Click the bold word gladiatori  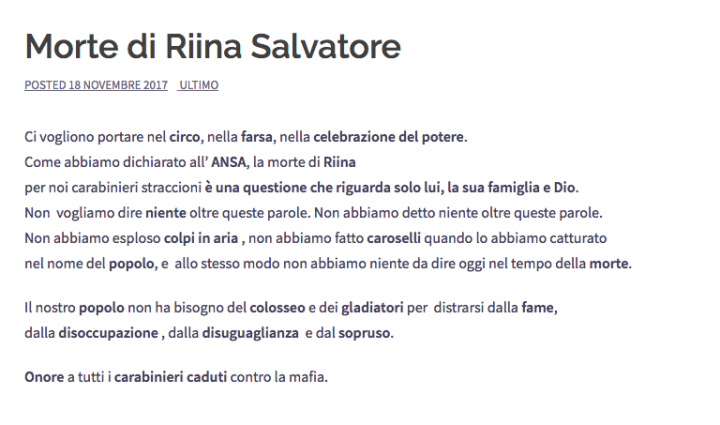(x=372, y=307)
